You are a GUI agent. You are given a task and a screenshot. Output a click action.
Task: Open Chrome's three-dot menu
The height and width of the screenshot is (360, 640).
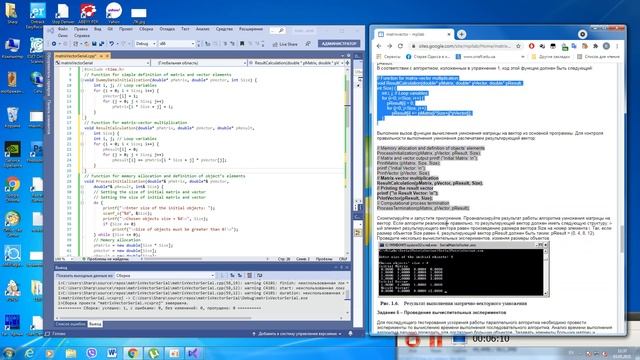pyautogui.click(x=617, y=46)
